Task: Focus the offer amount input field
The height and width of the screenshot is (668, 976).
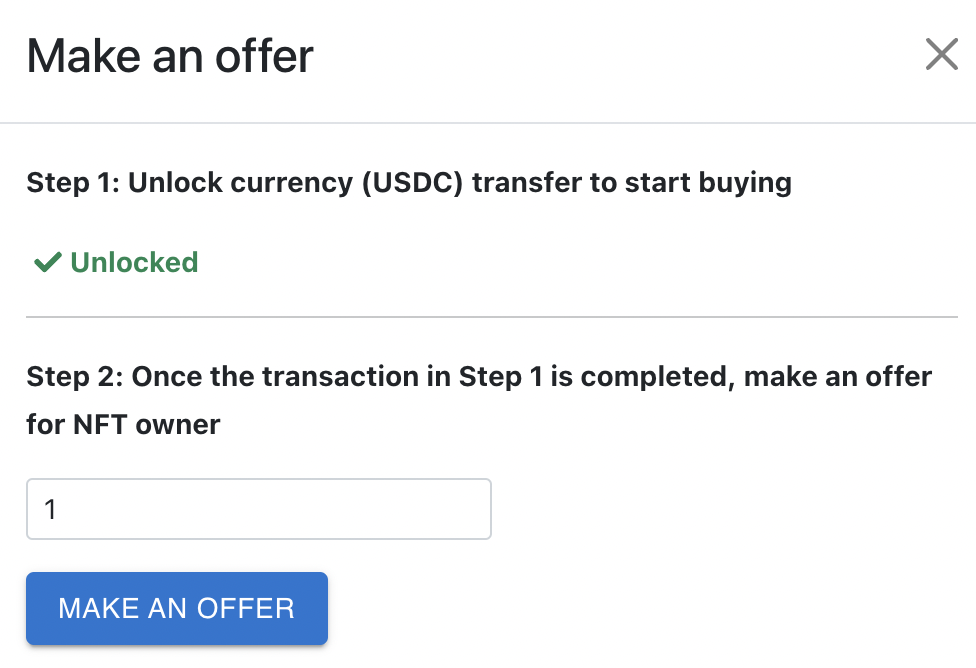Action: click(258, 509)
